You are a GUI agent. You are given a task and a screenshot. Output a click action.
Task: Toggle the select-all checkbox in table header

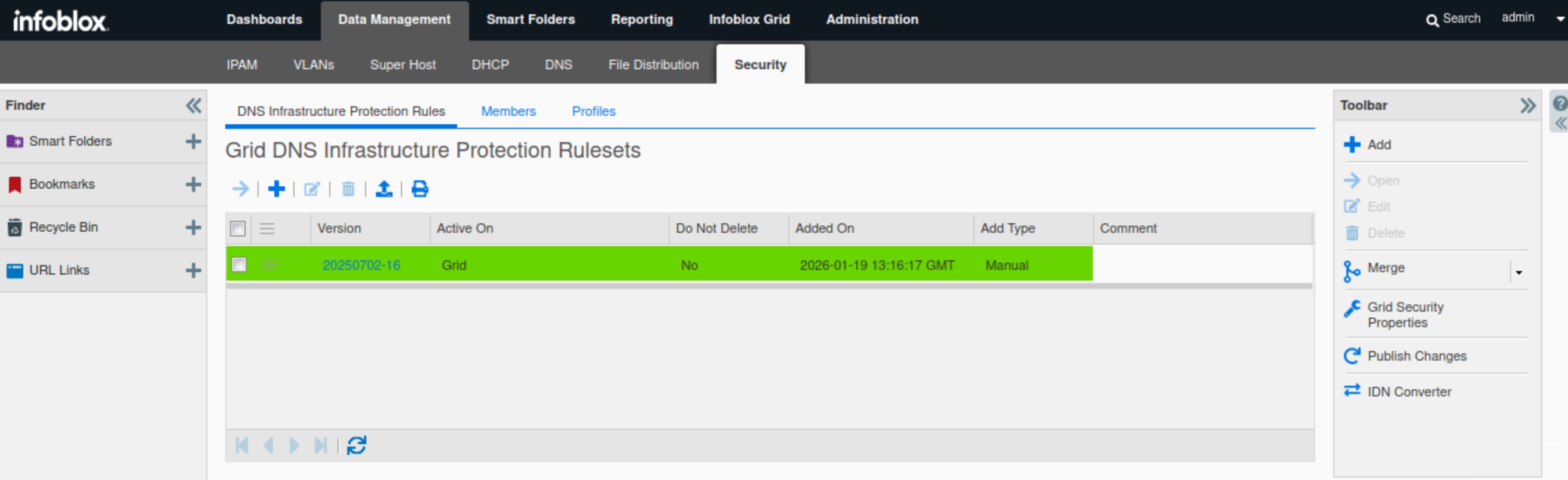[238, 229]
